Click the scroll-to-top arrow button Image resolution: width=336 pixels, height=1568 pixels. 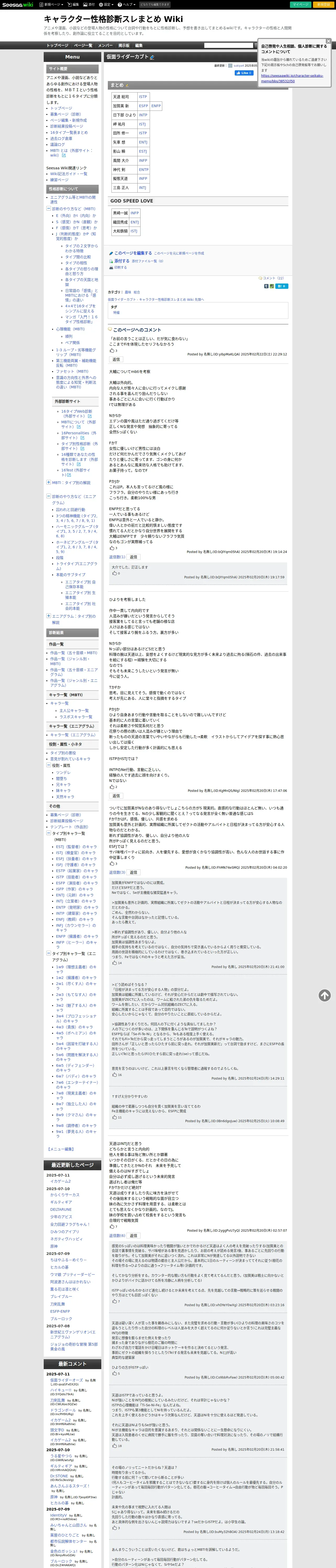tap(324, 995)
